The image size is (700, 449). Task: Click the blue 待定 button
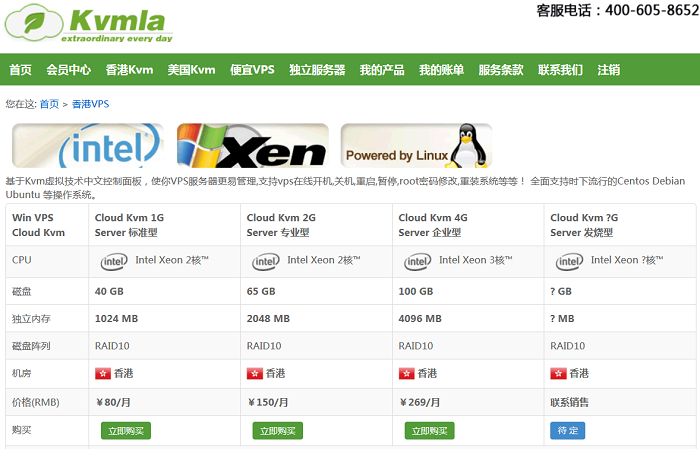567,431
